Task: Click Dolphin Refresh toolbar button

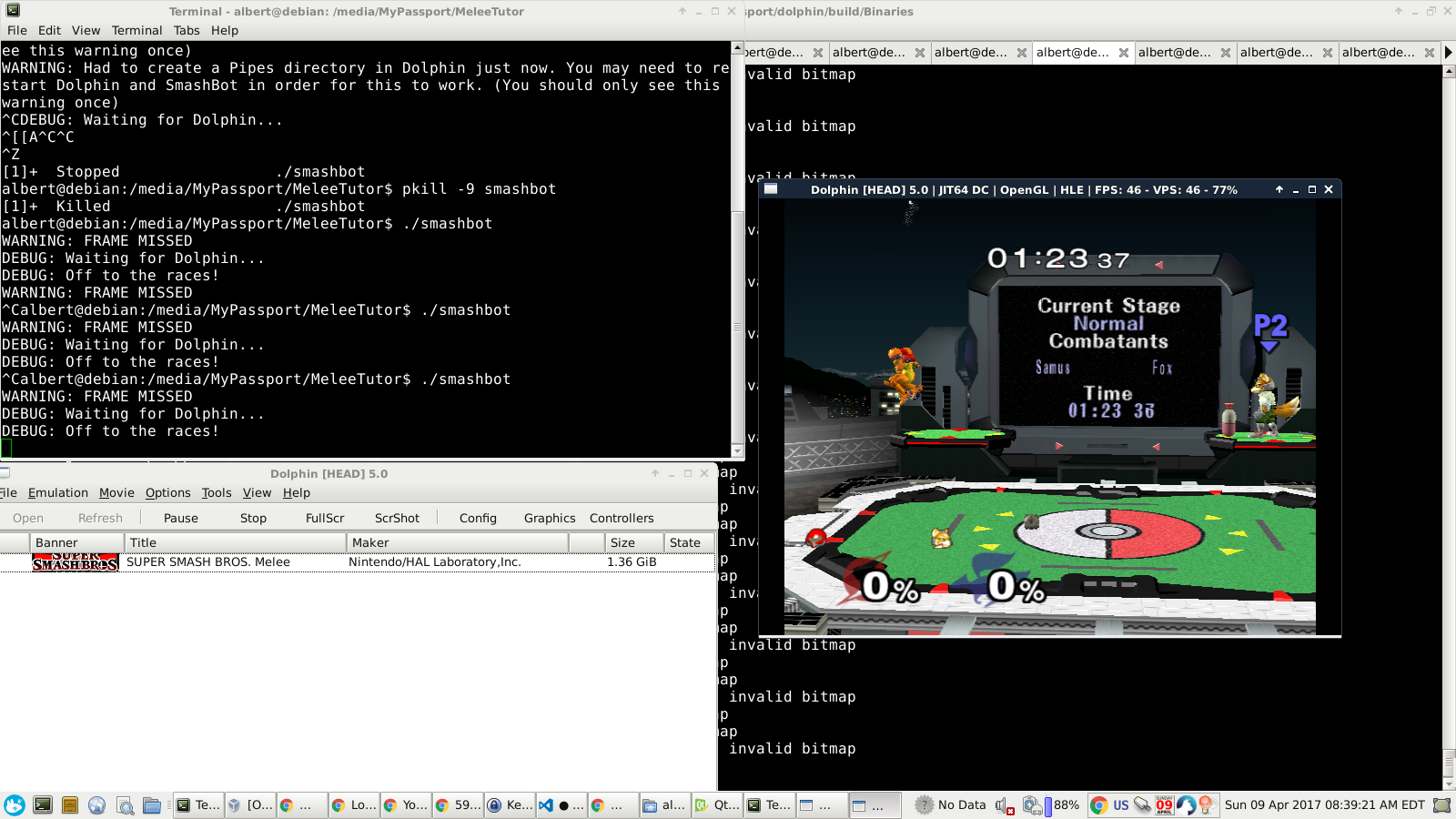Action: coord(100,518)
